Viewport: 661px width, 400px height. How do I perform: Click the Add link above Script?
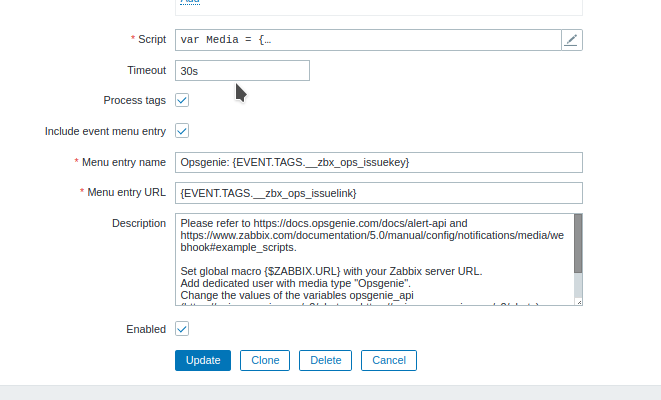point(190,2)
